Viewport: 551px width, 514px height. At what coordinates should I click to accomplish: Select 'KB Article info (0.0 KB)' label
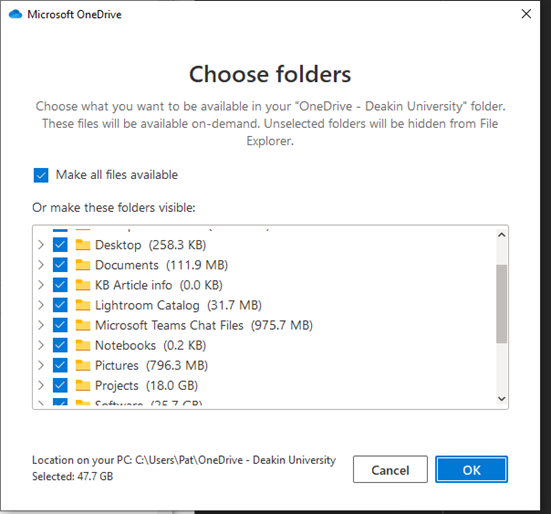click(x=158, y=285)
